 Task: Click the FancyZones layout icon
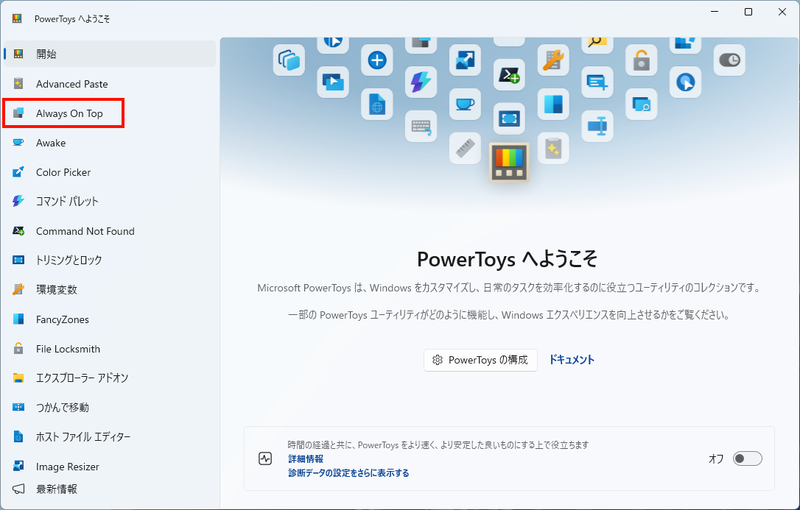[18, 319]
